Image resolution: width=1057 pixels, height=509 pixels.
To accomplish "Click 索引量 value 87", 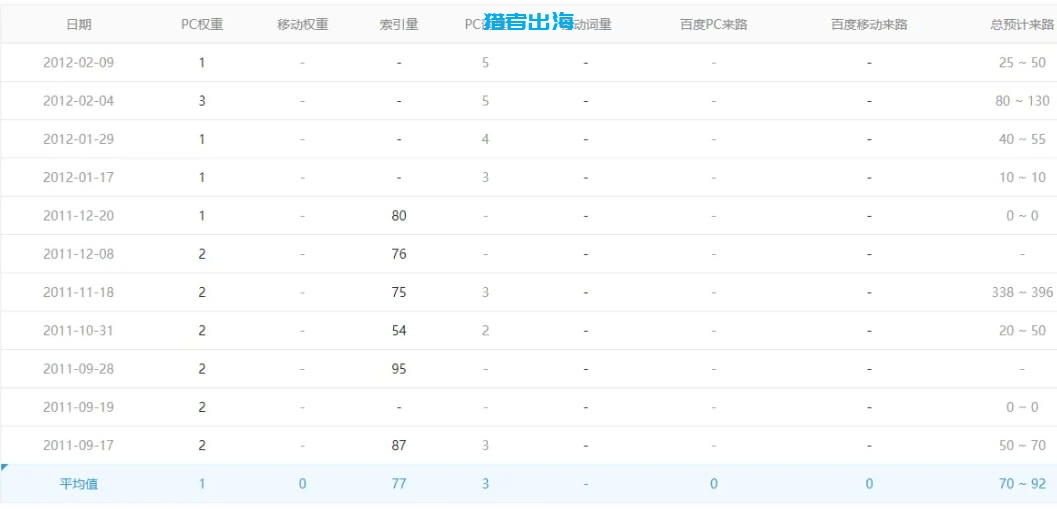I will click(x=399, y=446).
